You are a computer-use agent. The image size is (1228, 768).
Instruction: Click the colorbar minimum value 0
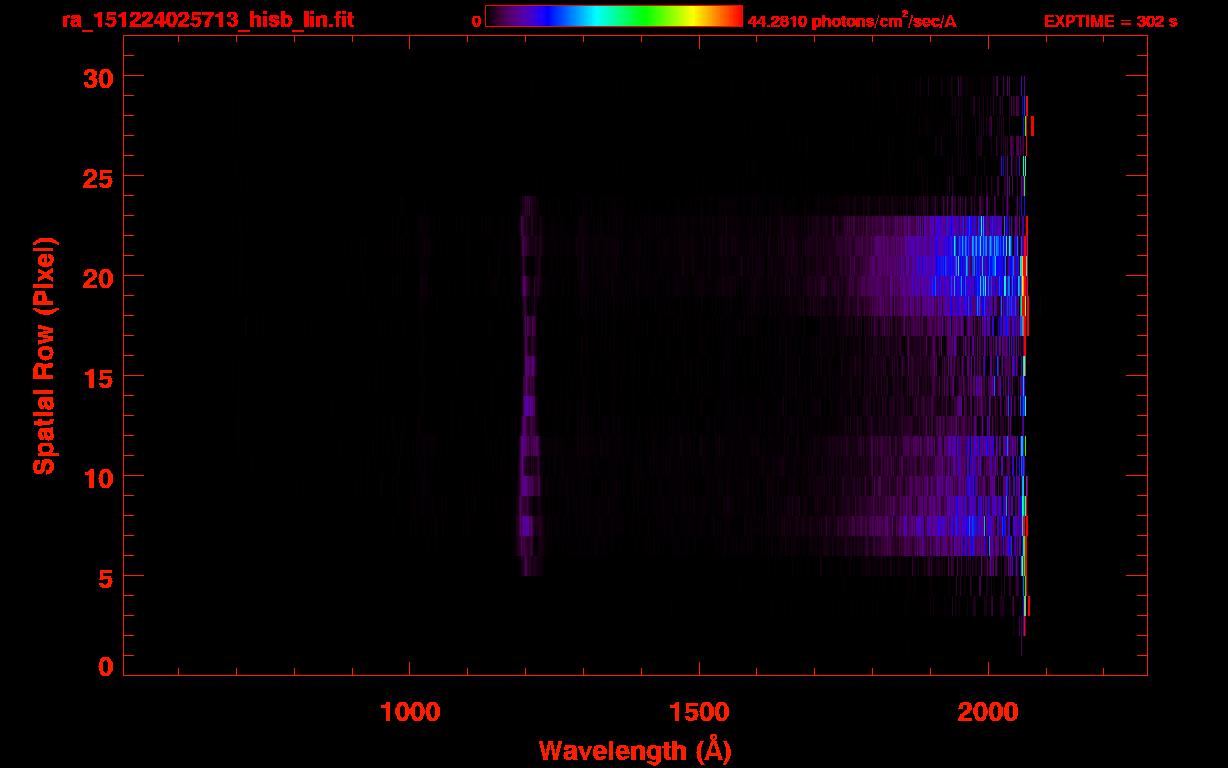point(477,21)
